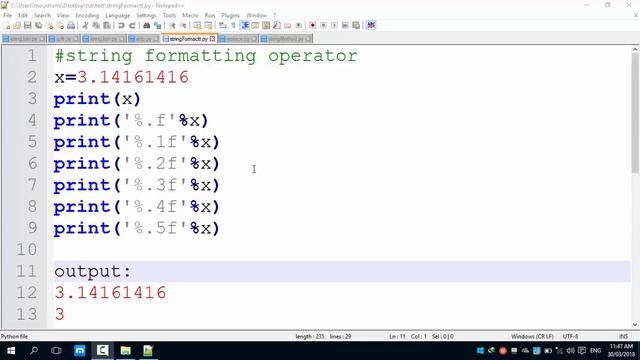Open File Explorer from the taskbar
The height and width of the screenshot is (360, 640).
[x=125, y=351]
